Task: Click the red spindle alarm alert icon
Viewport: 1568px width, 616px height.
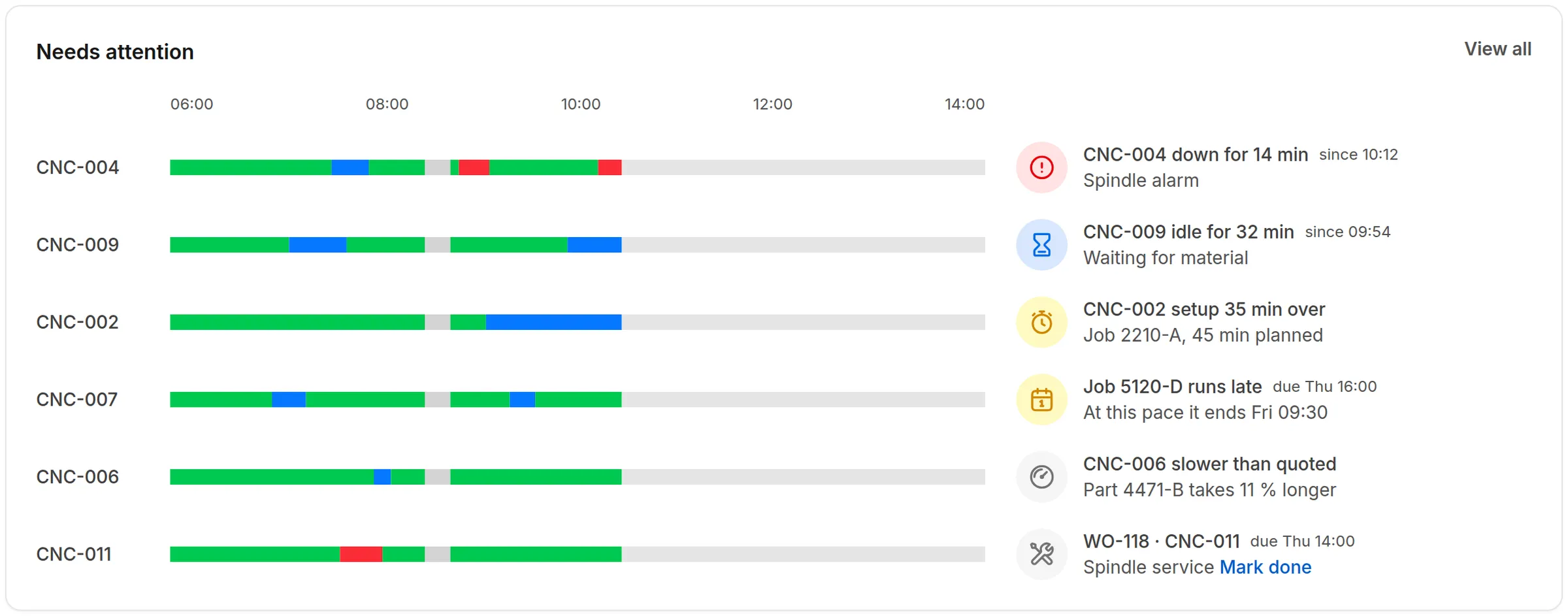Action: click(1041, 167)
